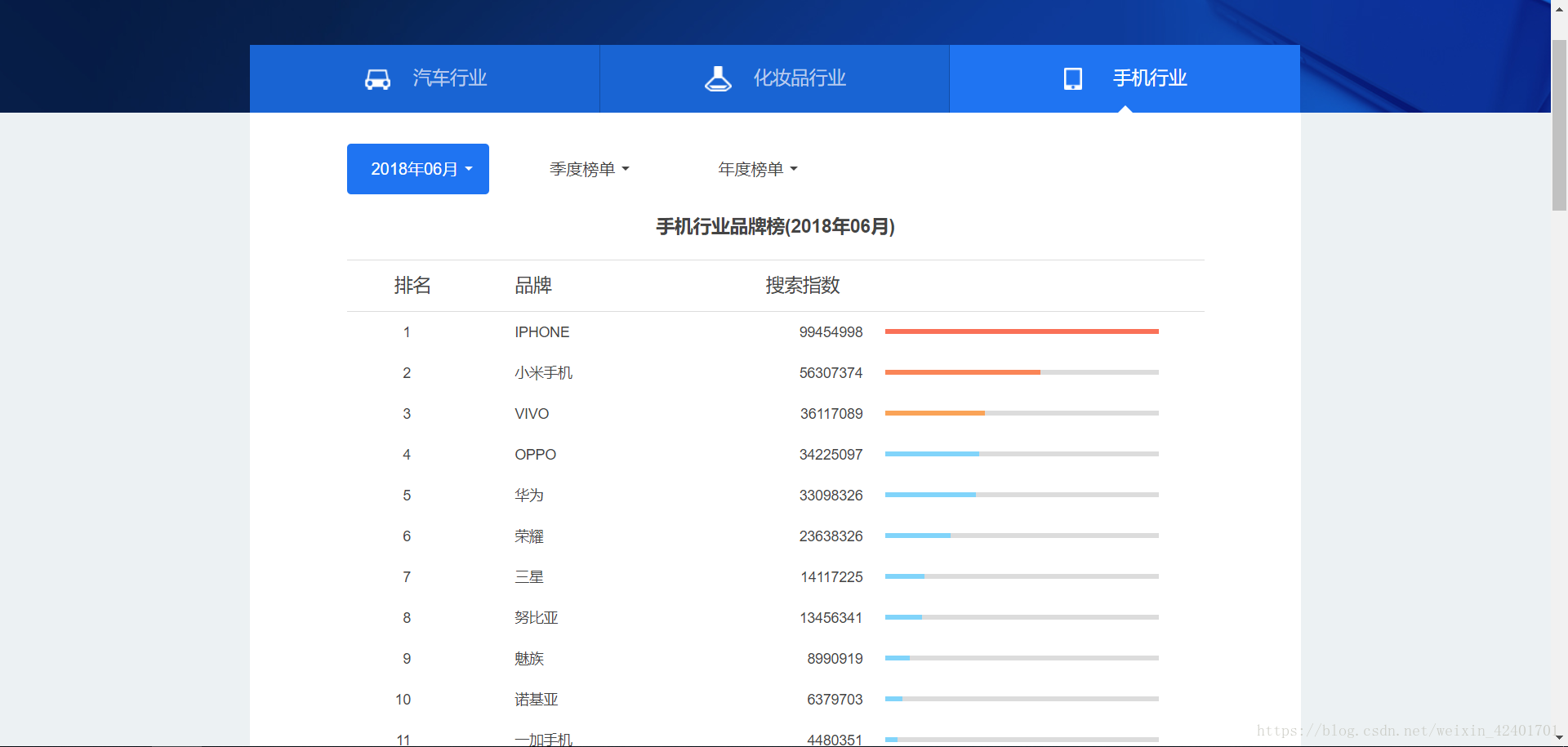
Task: Click the IPHONE brand name
Action: 542,332
